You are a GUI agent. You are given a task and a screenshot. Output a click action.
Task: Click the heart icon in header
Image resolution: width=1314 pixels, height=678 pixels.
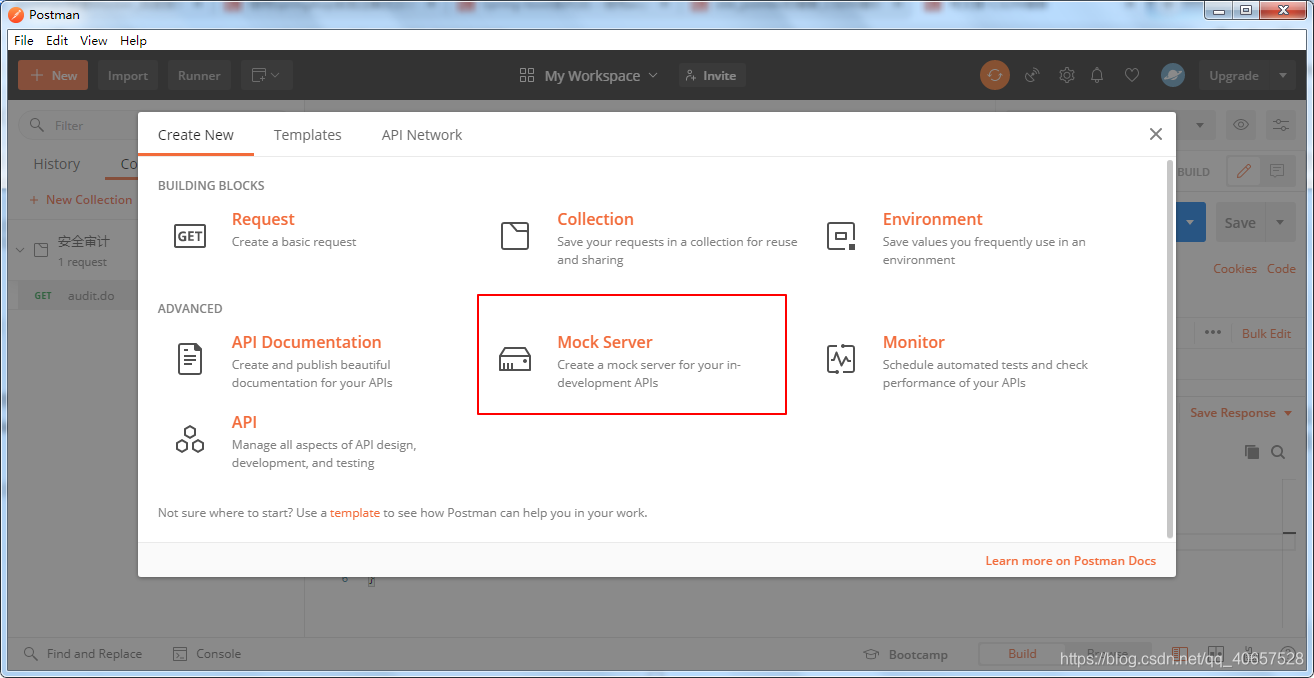1132,75
